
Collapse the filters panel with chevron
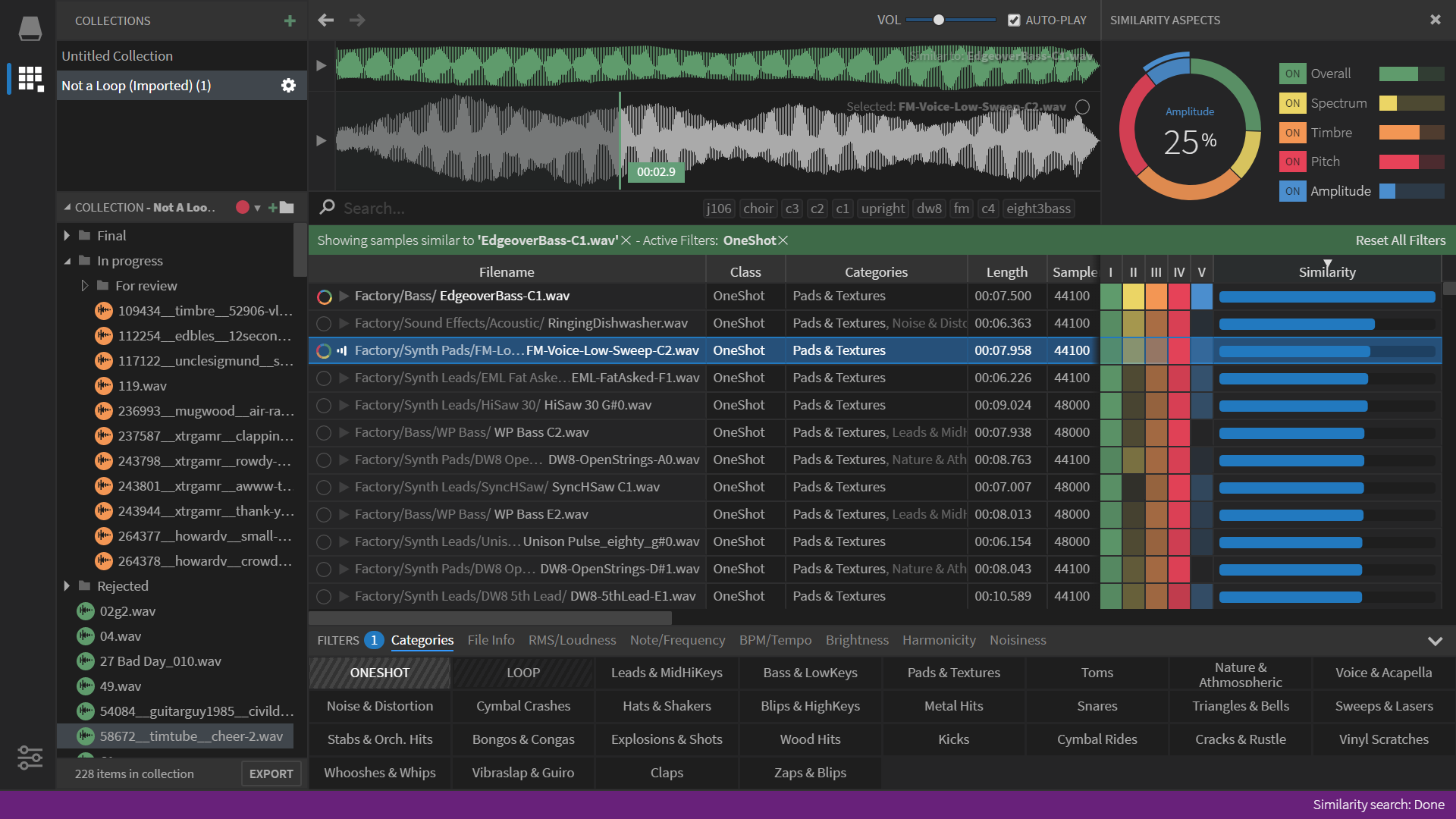tap(1435, 641)
